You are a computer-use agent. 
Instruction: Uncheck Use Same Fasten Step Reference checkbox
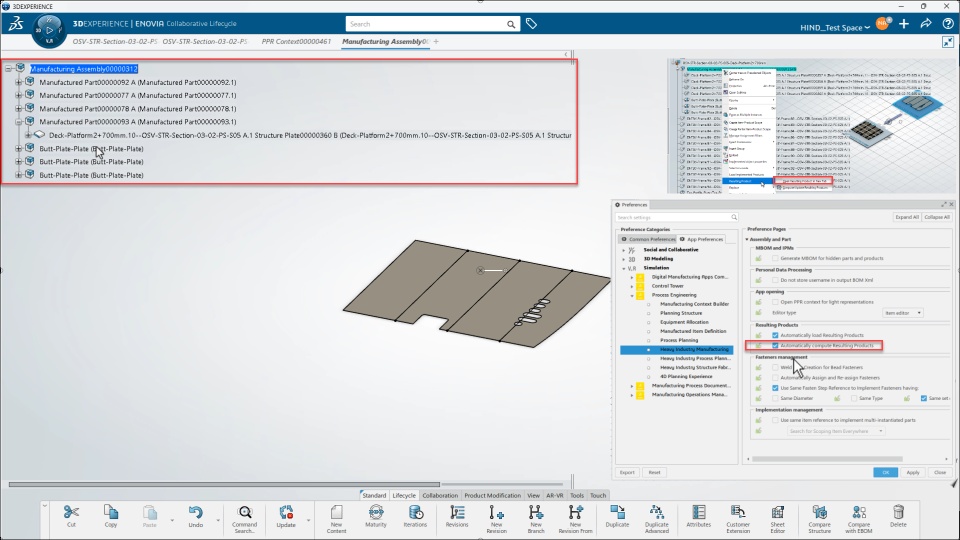pos(775,388)
